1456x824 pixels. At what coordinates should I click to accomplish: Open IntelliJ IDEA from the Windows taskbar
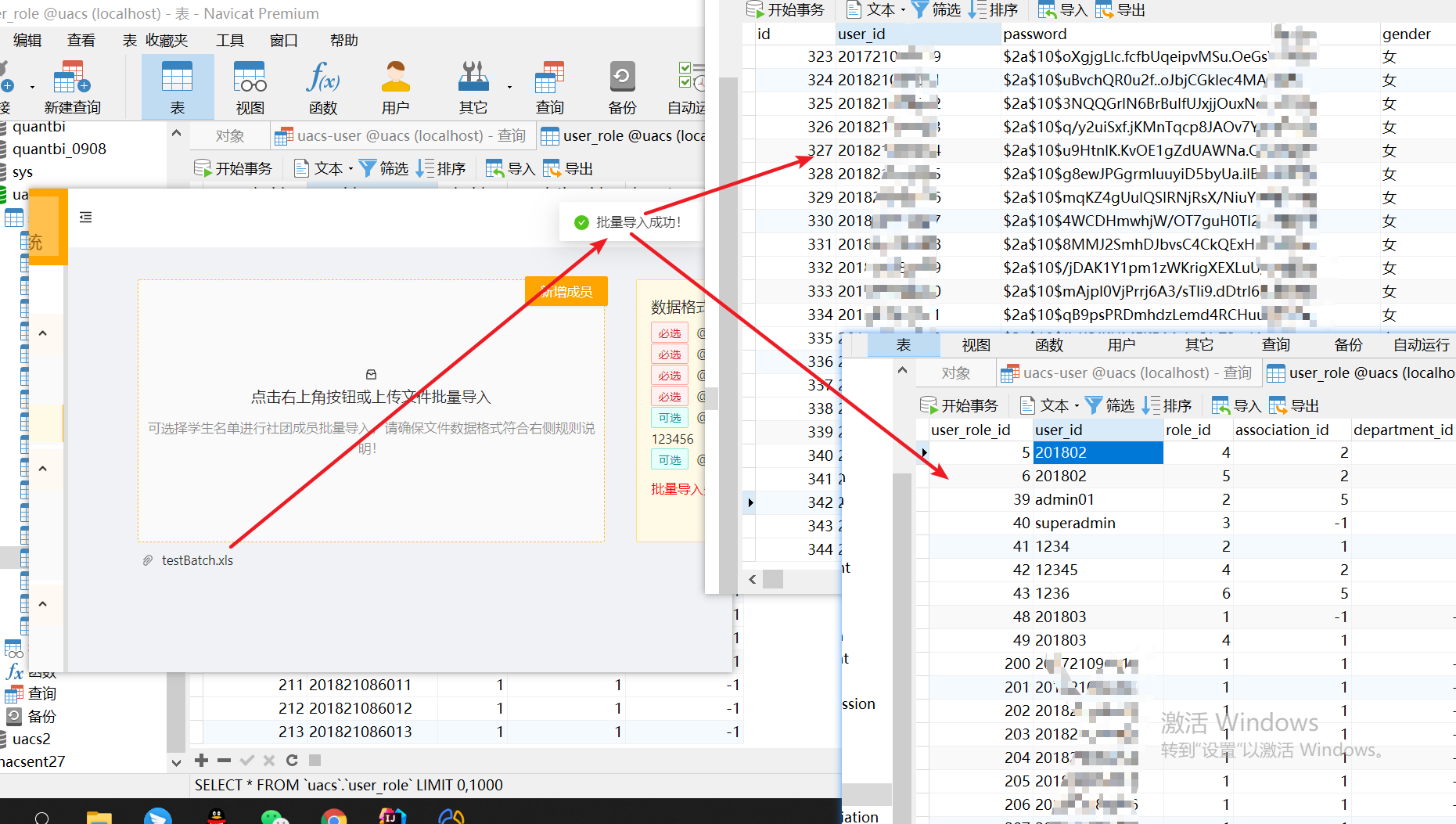point(392,817)
